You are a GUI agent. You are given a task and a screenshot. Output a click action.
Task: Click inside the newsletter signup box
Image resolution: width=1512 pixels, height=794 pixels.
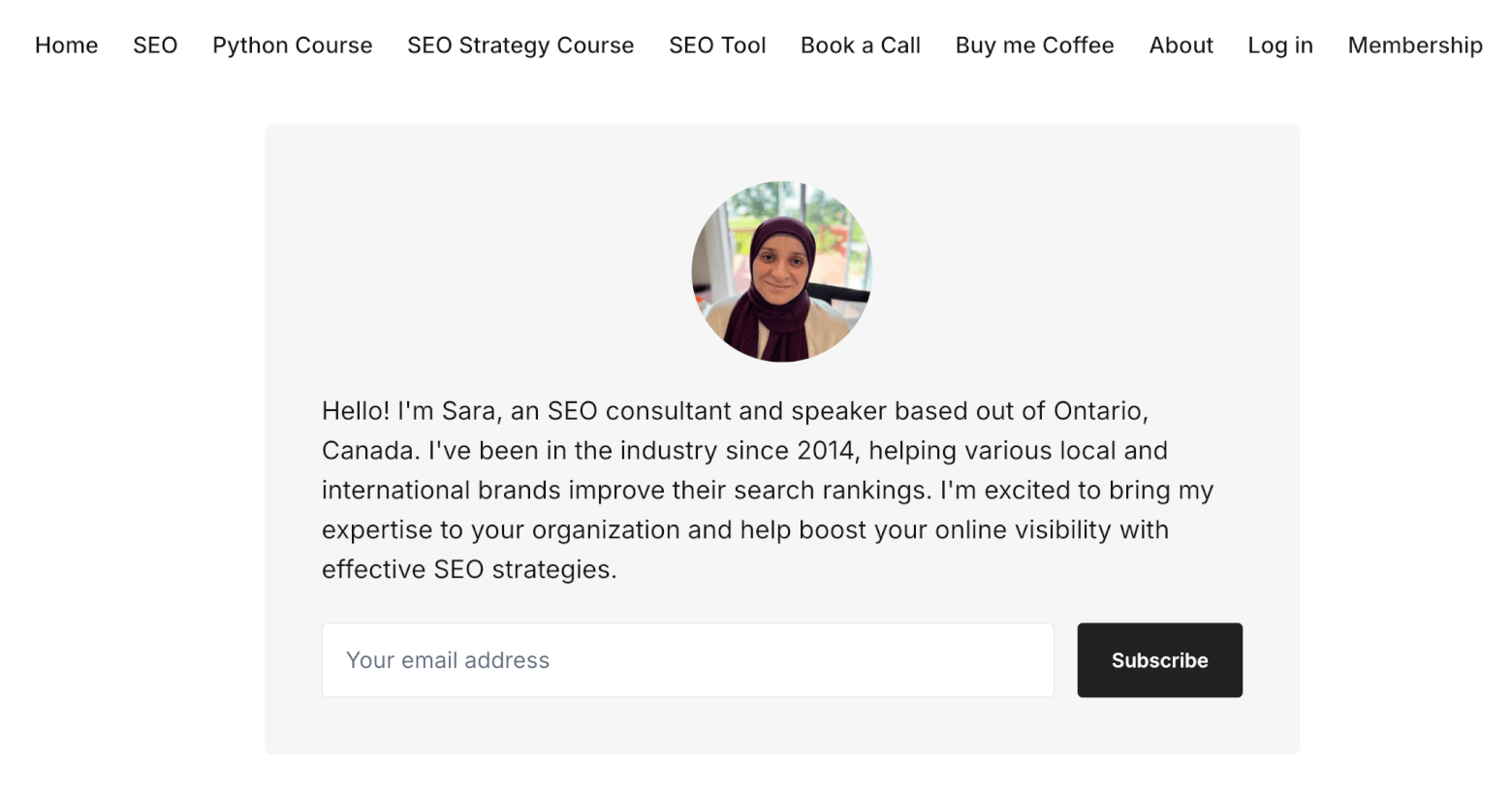coord(687,660)
